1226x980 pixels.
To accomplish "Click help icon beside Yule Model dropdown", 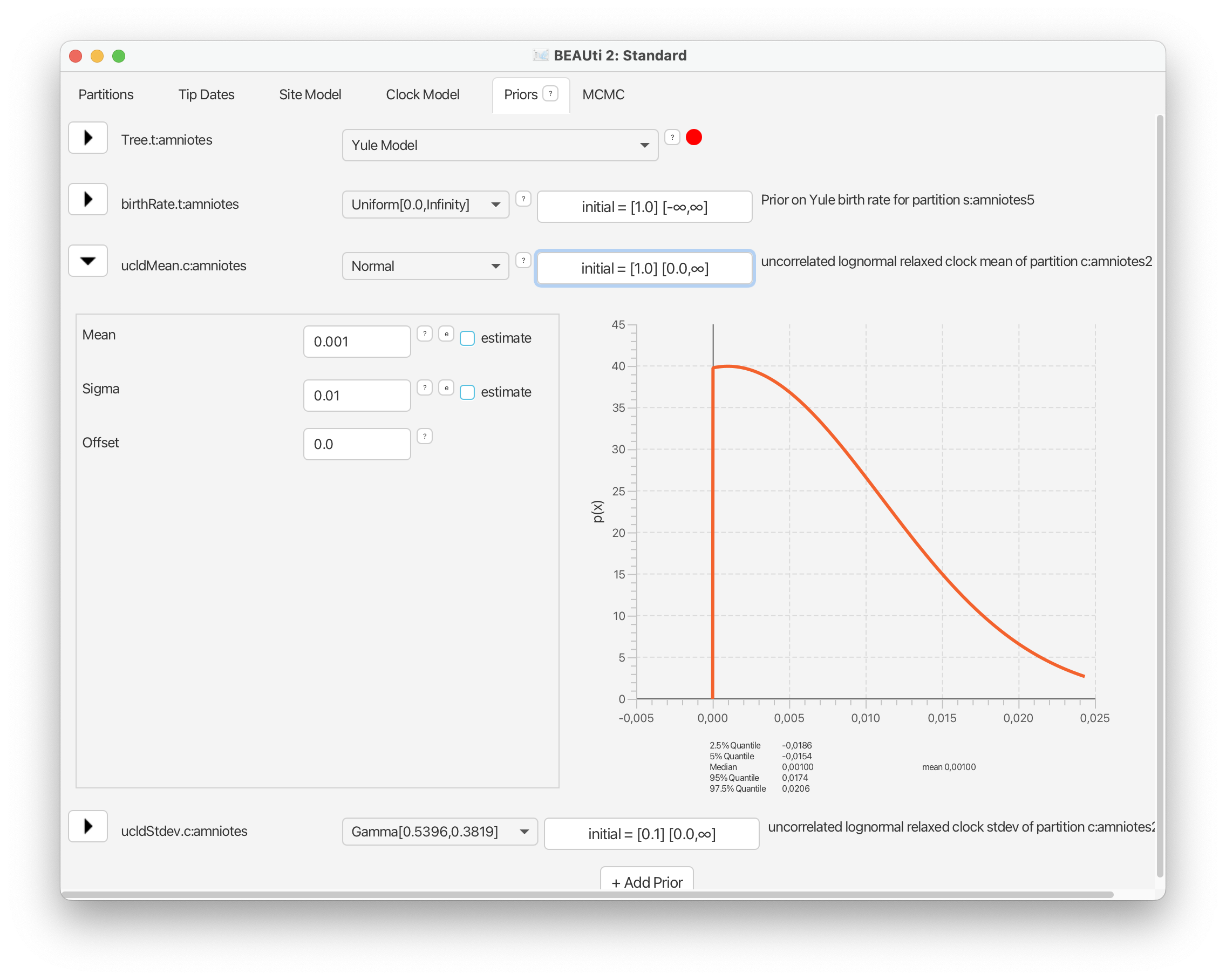I will (x=672, y=137).
